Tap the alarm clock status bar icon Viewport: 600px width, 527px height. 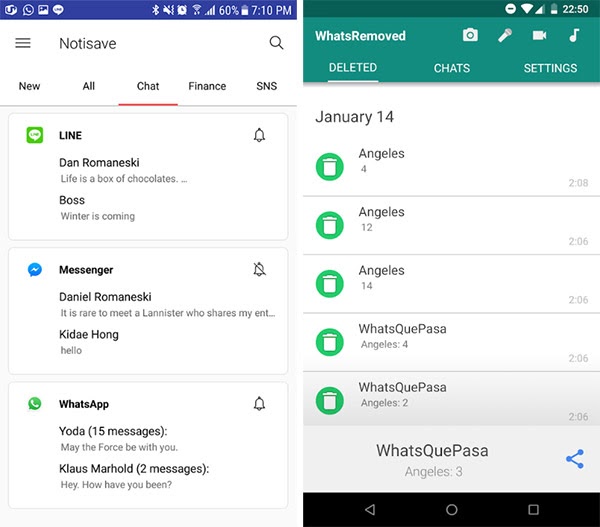coord(183,10)
